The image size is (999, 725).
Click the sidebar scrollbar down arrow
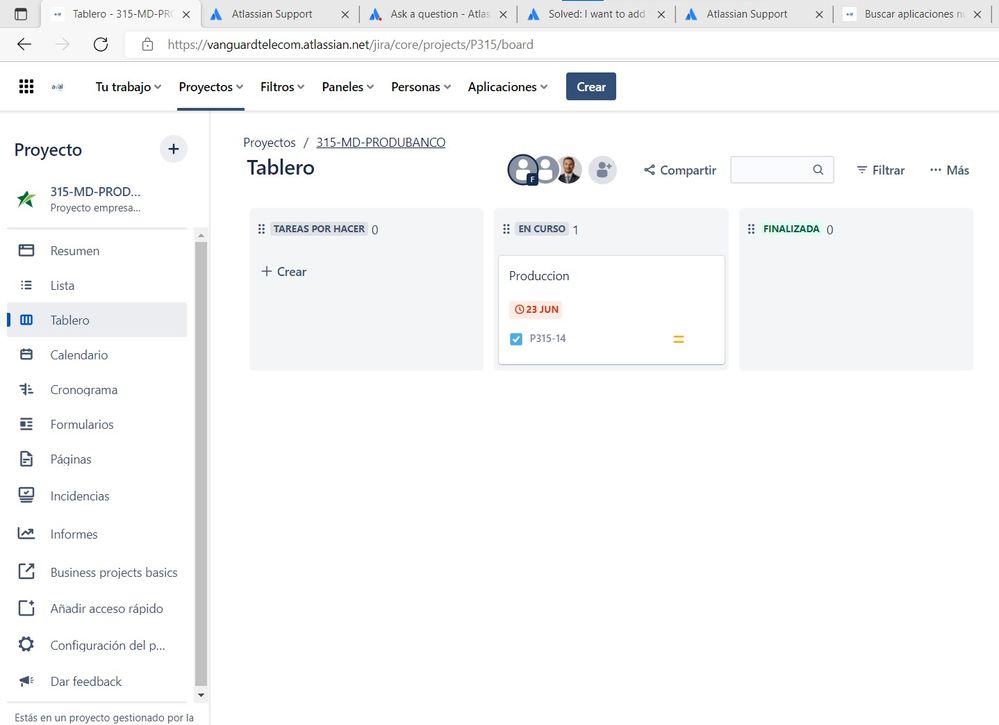201,695
